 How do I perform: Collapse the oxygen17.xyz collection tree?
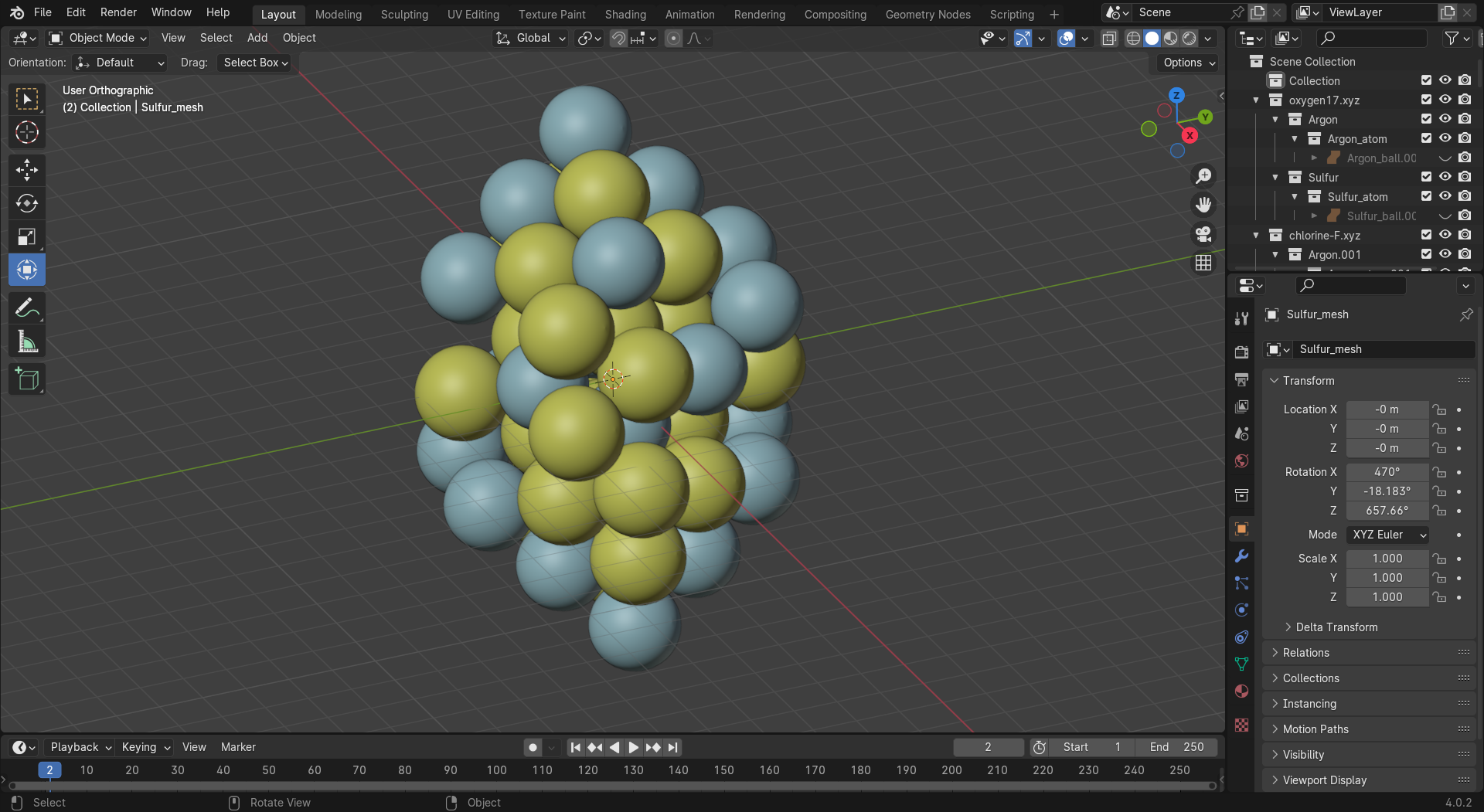click(x=1256, y=100)
